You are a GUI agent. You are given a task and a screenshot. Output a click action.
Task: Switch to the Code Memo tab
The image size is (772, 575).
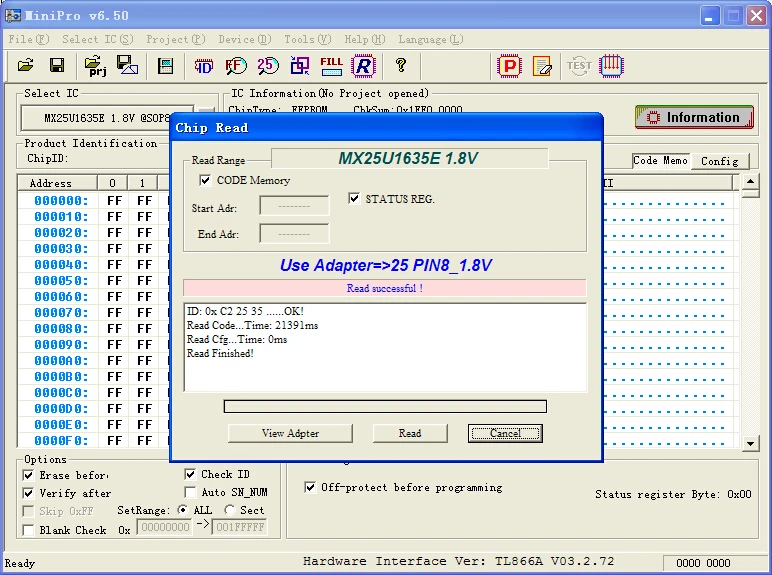click(x=660, y=160)
